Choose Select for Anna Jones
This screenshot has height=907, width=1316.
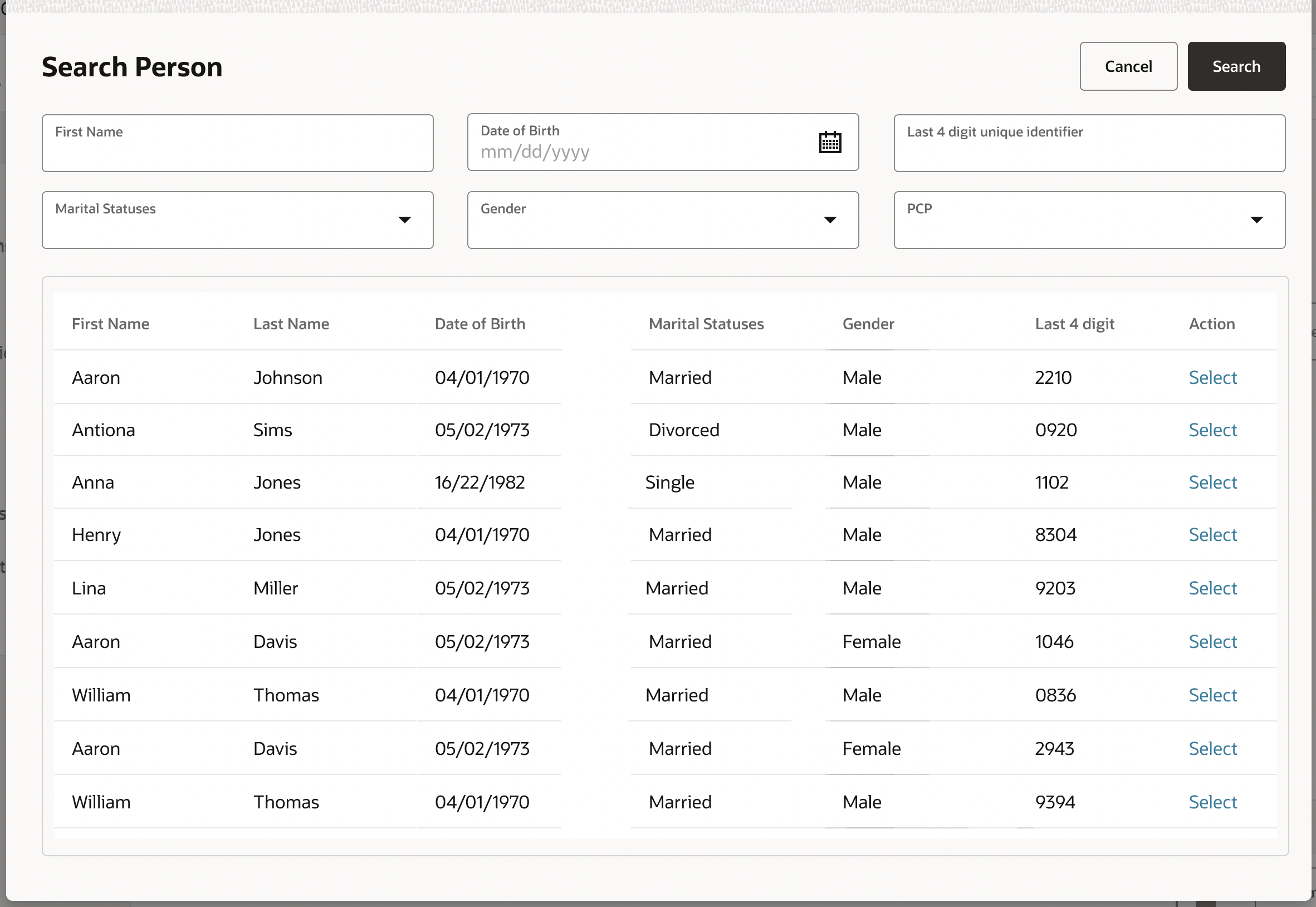pyautogui.click(x=1212, y=482)
